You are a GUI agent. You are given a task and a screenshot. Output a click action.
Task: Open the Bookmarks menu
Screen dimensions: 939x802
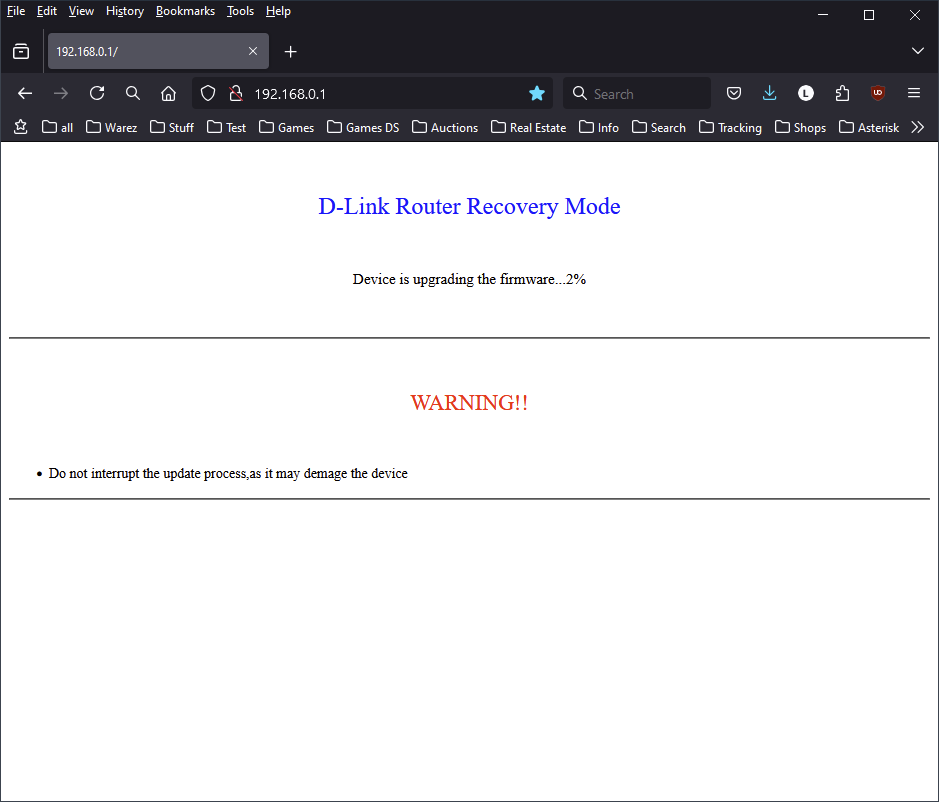click(185, 11)
